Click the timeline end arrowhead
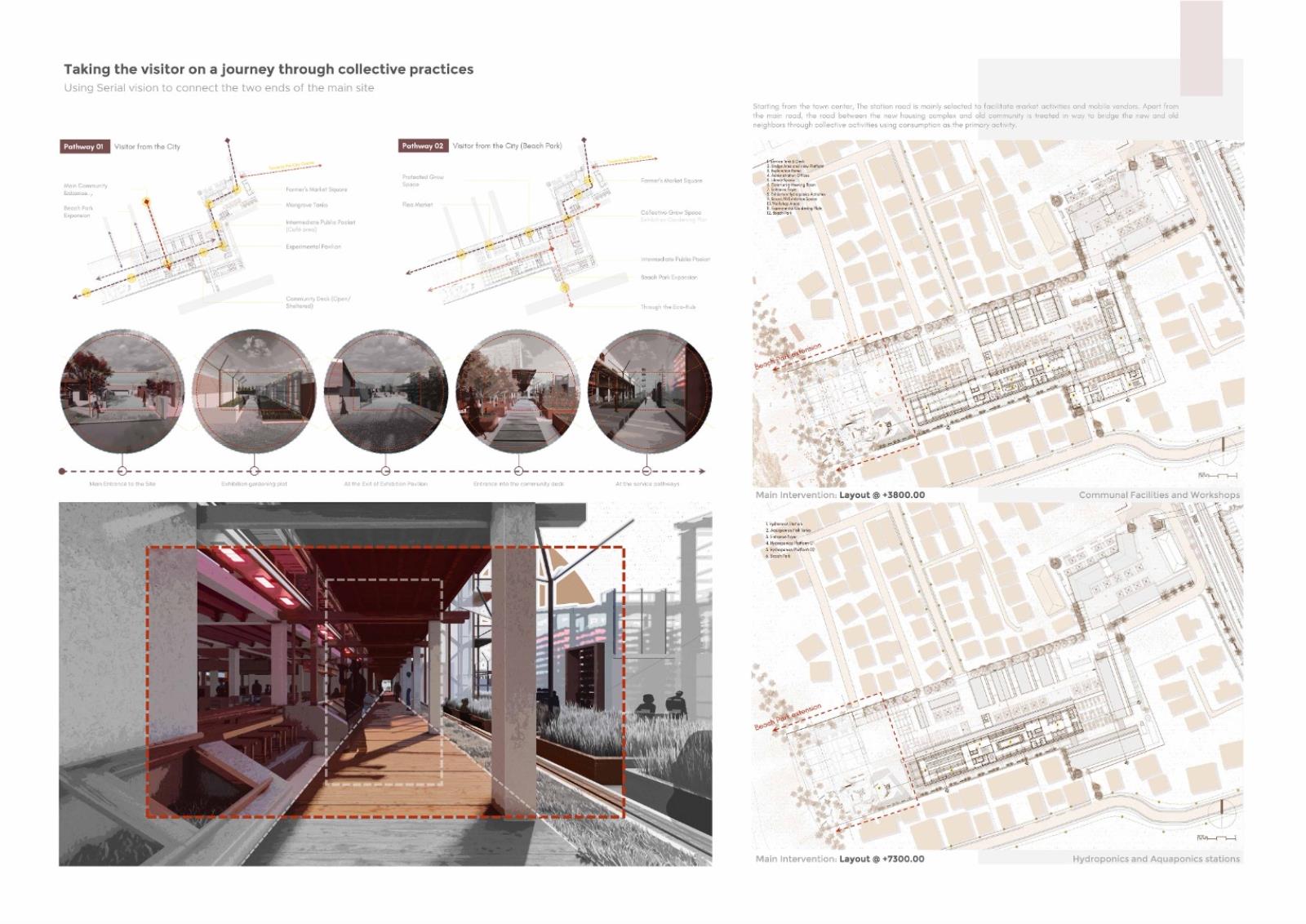The width and height of the screenshot is (1306, 924). click(702, 471)
